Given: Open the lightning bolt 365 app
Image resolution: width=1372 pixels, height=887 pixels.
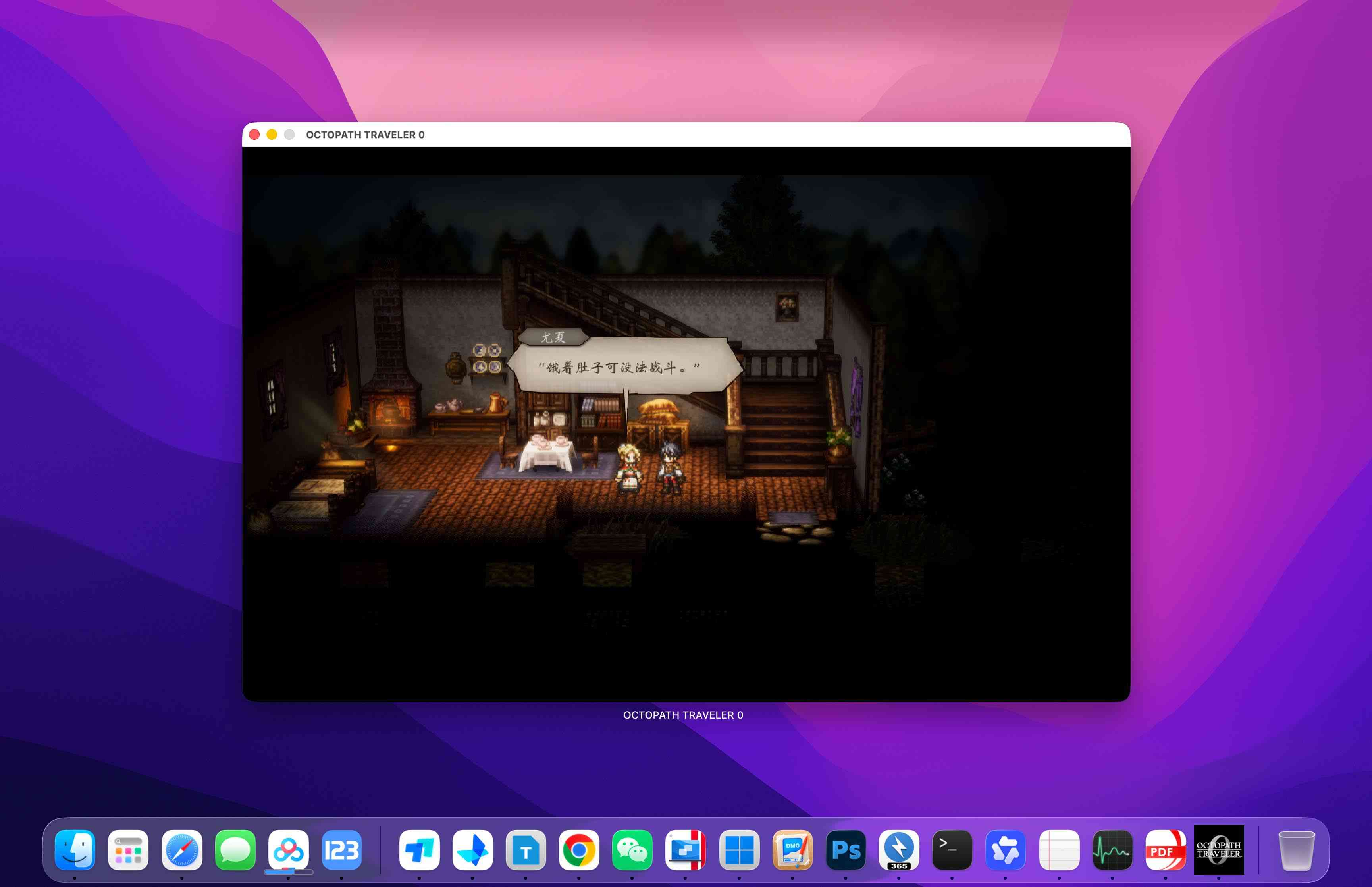Looking at the screenshot, I should tap(899, 850).
